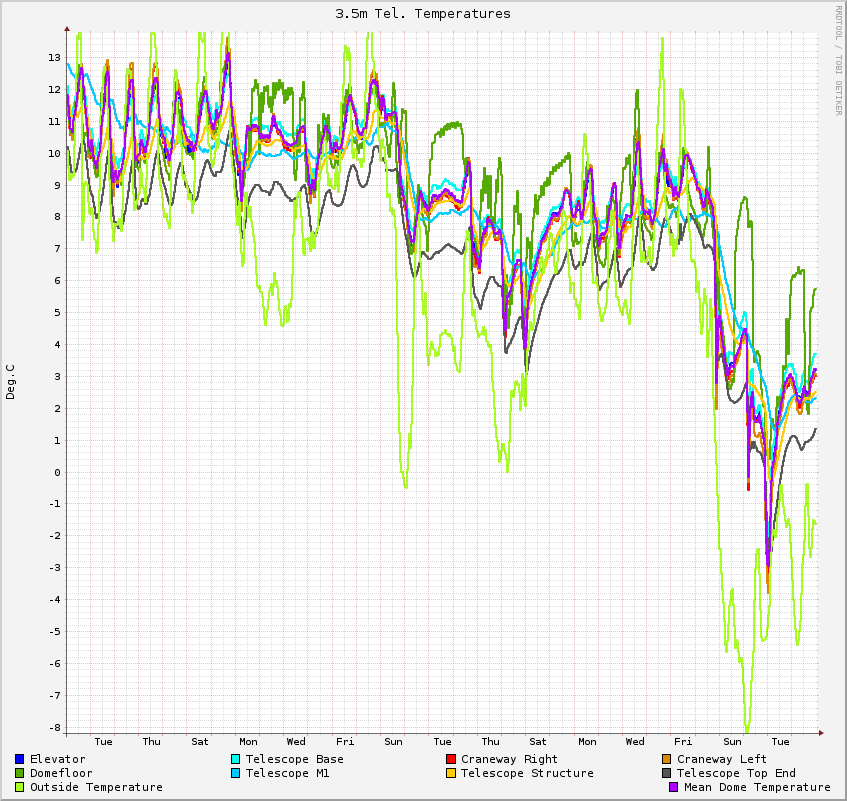Click the red Craneway Right legend swatch

point(451,759)
